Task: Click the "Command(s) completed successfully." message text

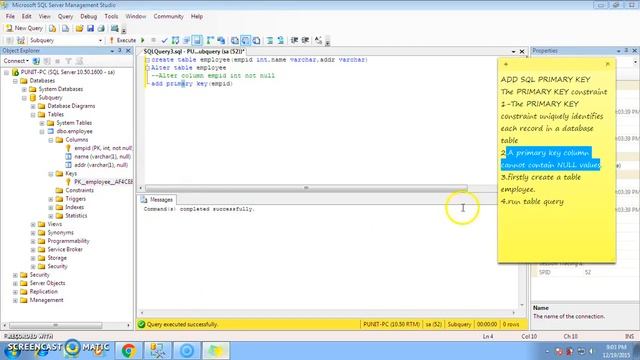Action: [x=199, y=209]
